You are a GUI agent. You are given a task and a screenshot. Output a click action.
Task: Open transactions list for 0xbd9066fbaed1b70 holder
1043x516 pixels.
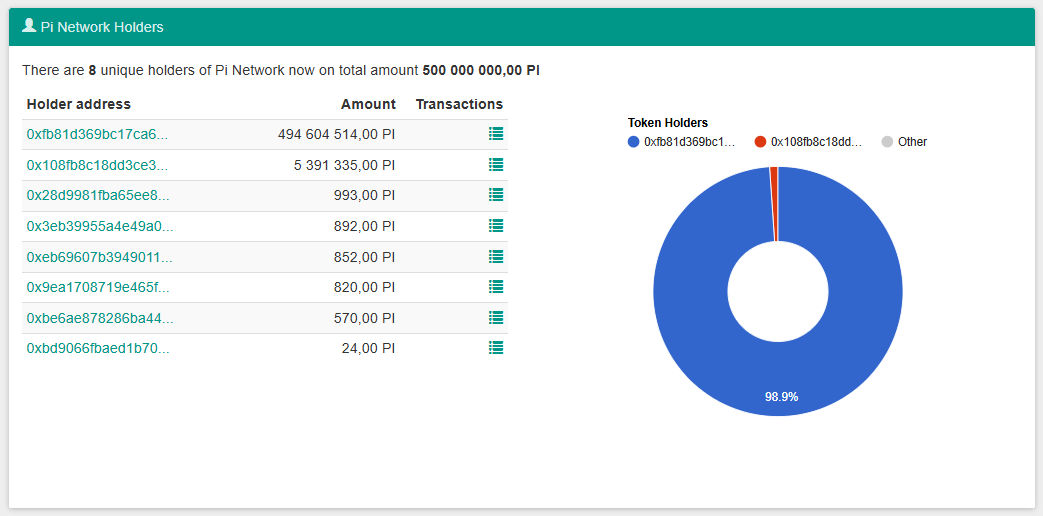pyautogui.click(x=496, y=348)
